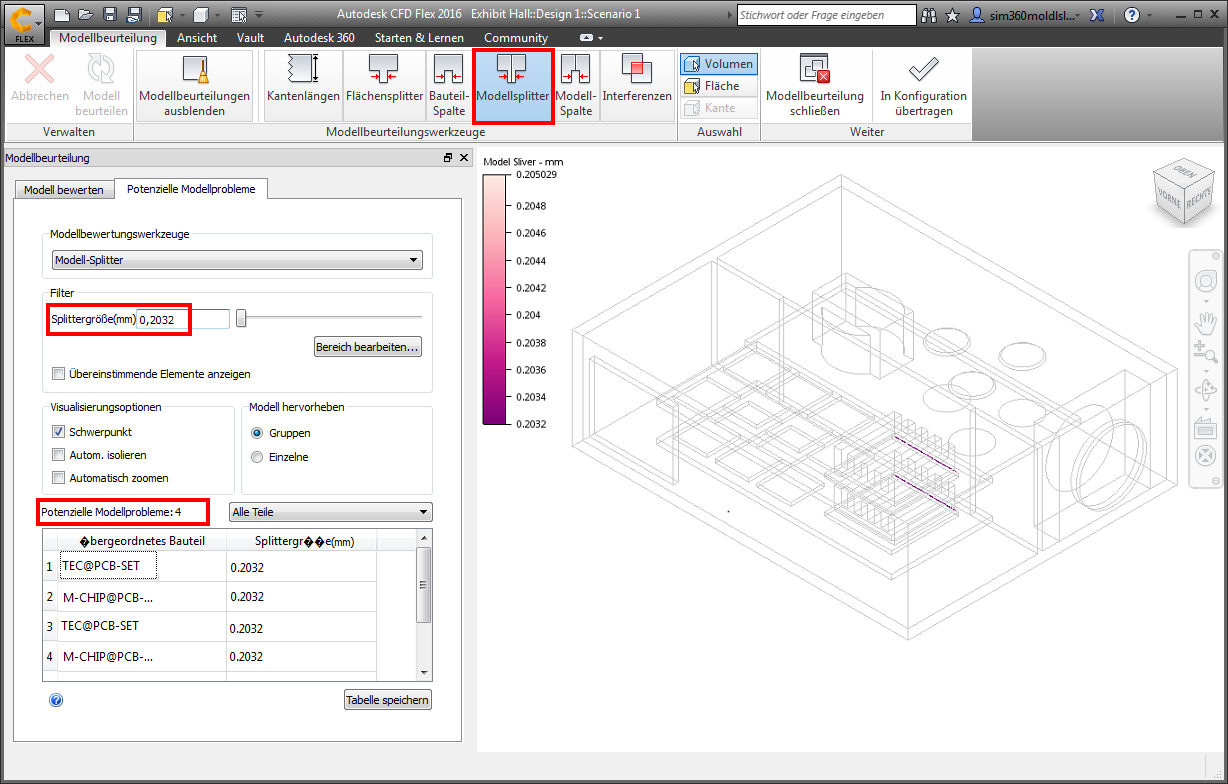
Task: Select the Bauteil-Spalte tool
Action: coord(449,86)
